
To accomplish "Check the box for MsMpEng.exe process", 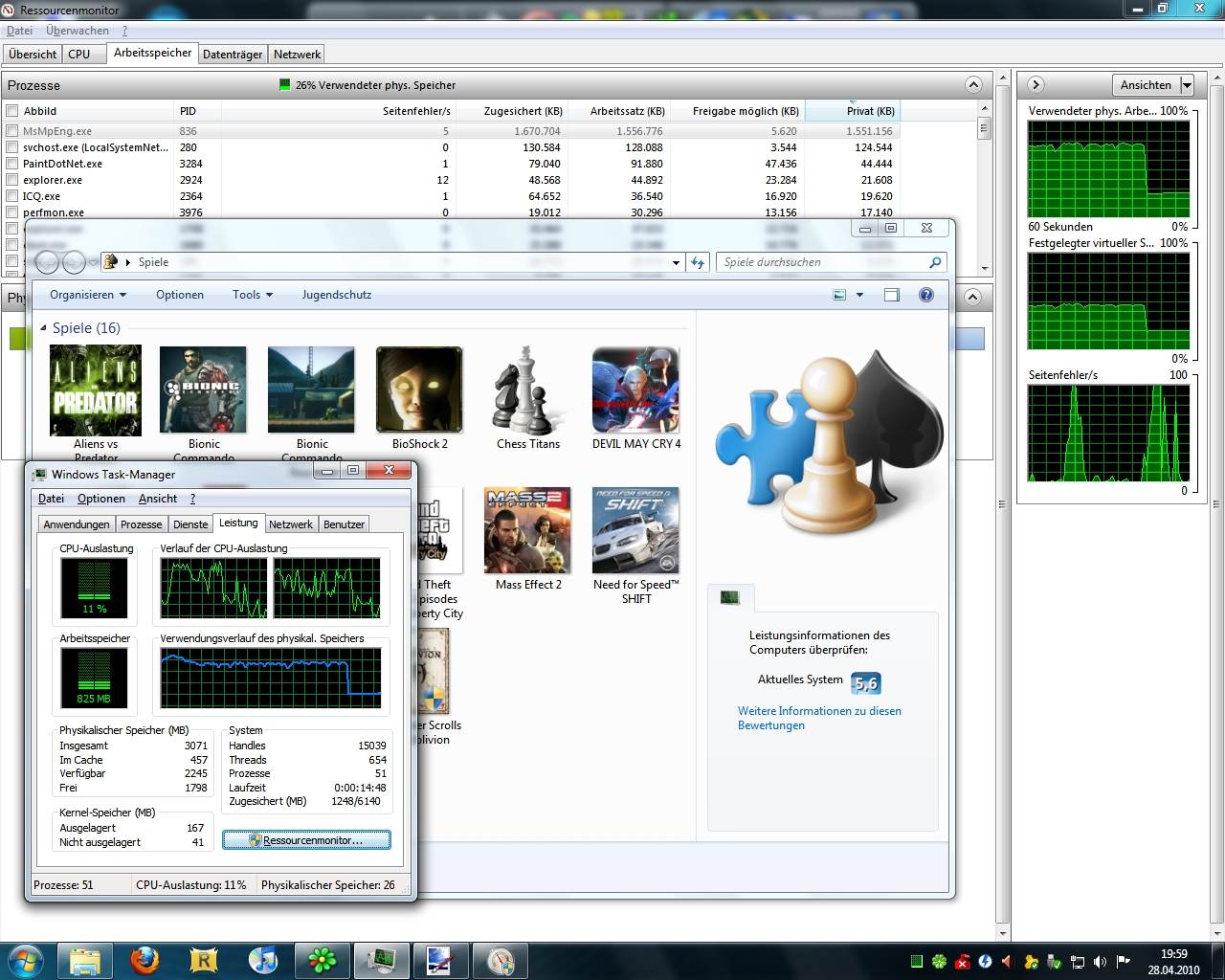I will coord(12,131).
